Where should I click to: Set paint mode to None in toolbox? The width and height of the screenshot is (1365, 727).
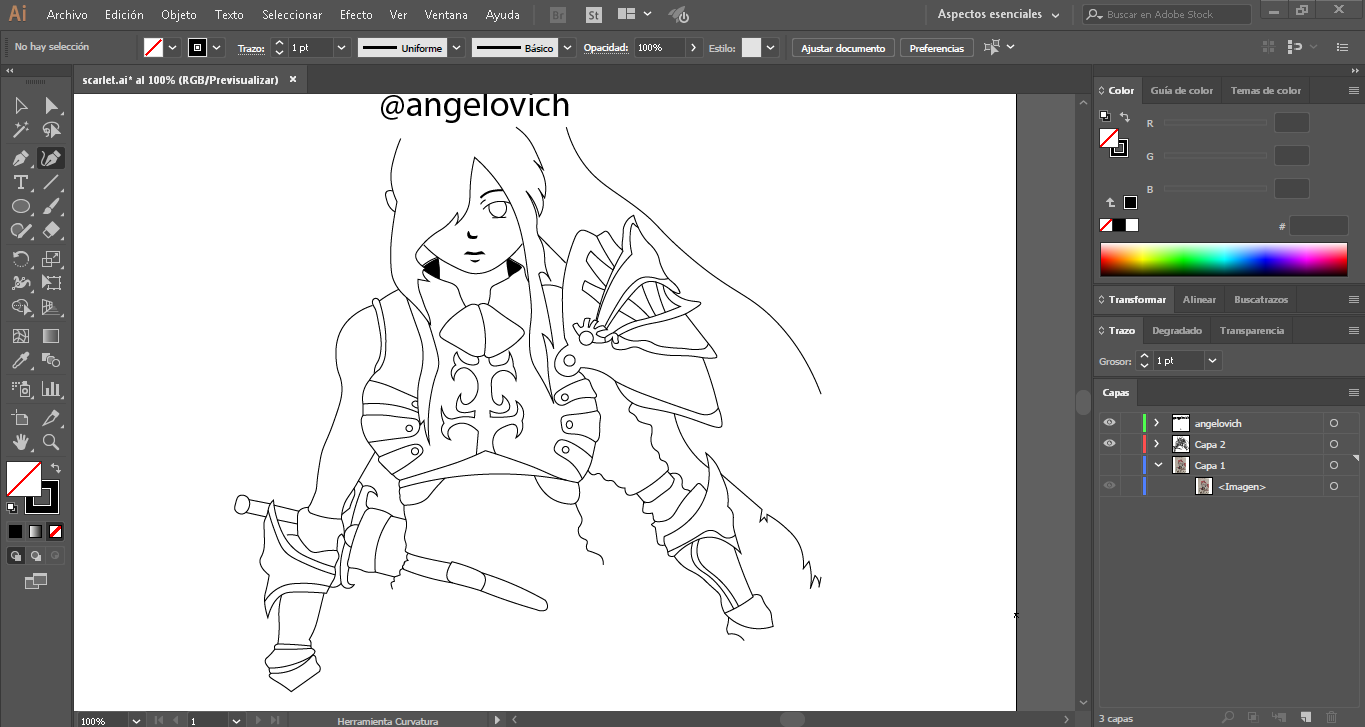coord(56,531)
